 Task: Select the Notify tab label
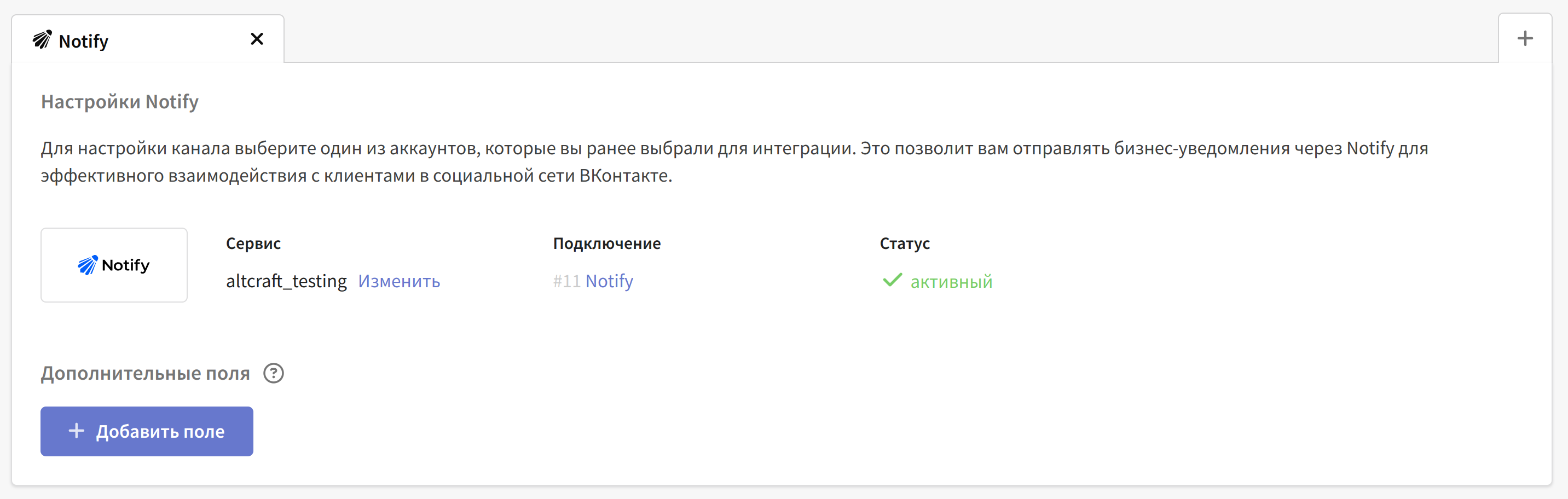83,42
